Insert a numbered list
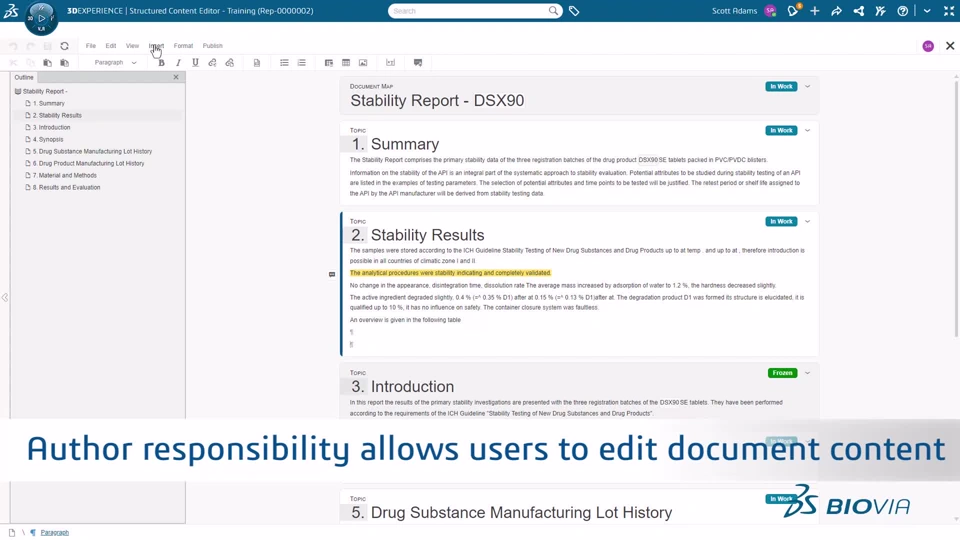The width and height of the screenshot is (960, 540). (x=301, y=62)
